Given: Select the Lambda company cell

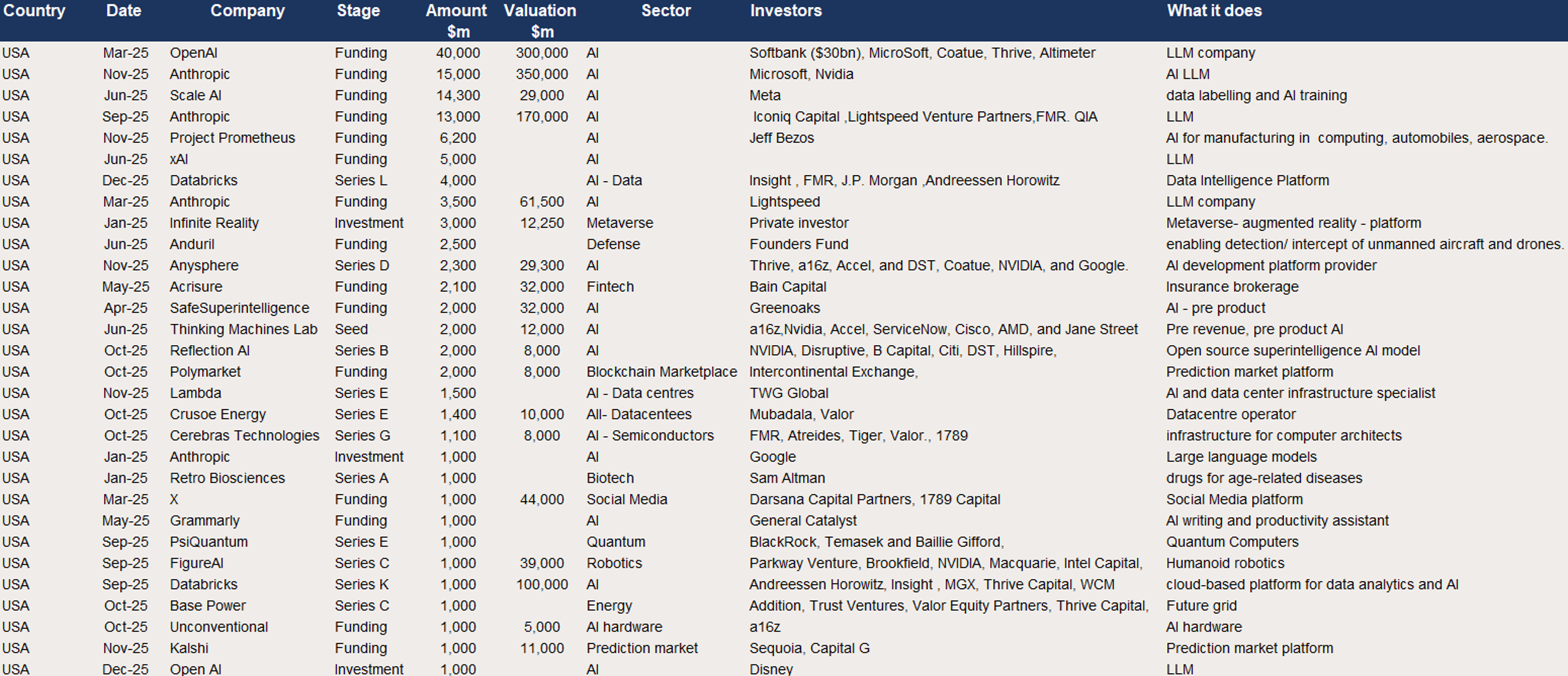Looking at the screenshot, I should [x=195, y=393].
